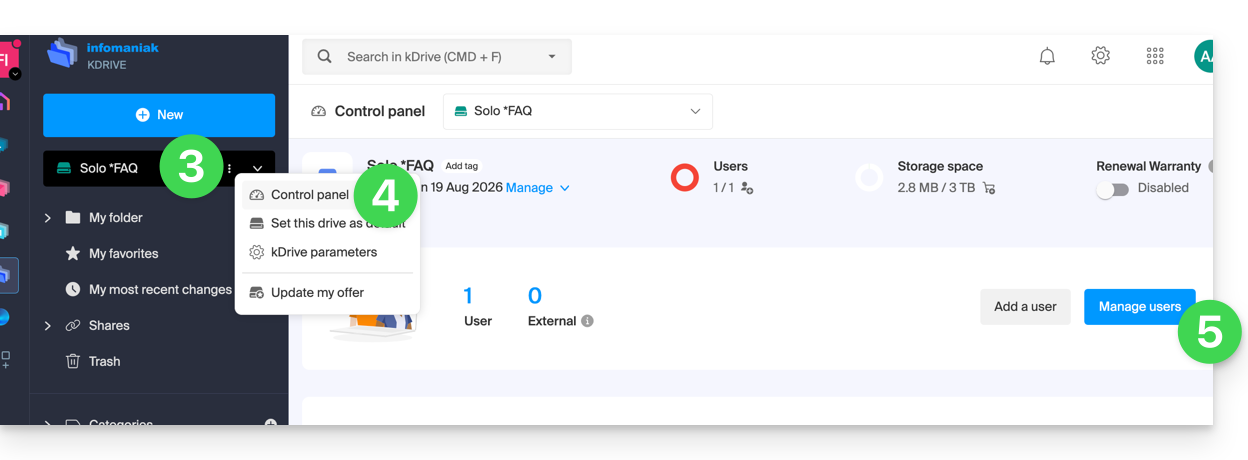Open the apps grid launcher

coord(1155,57)
